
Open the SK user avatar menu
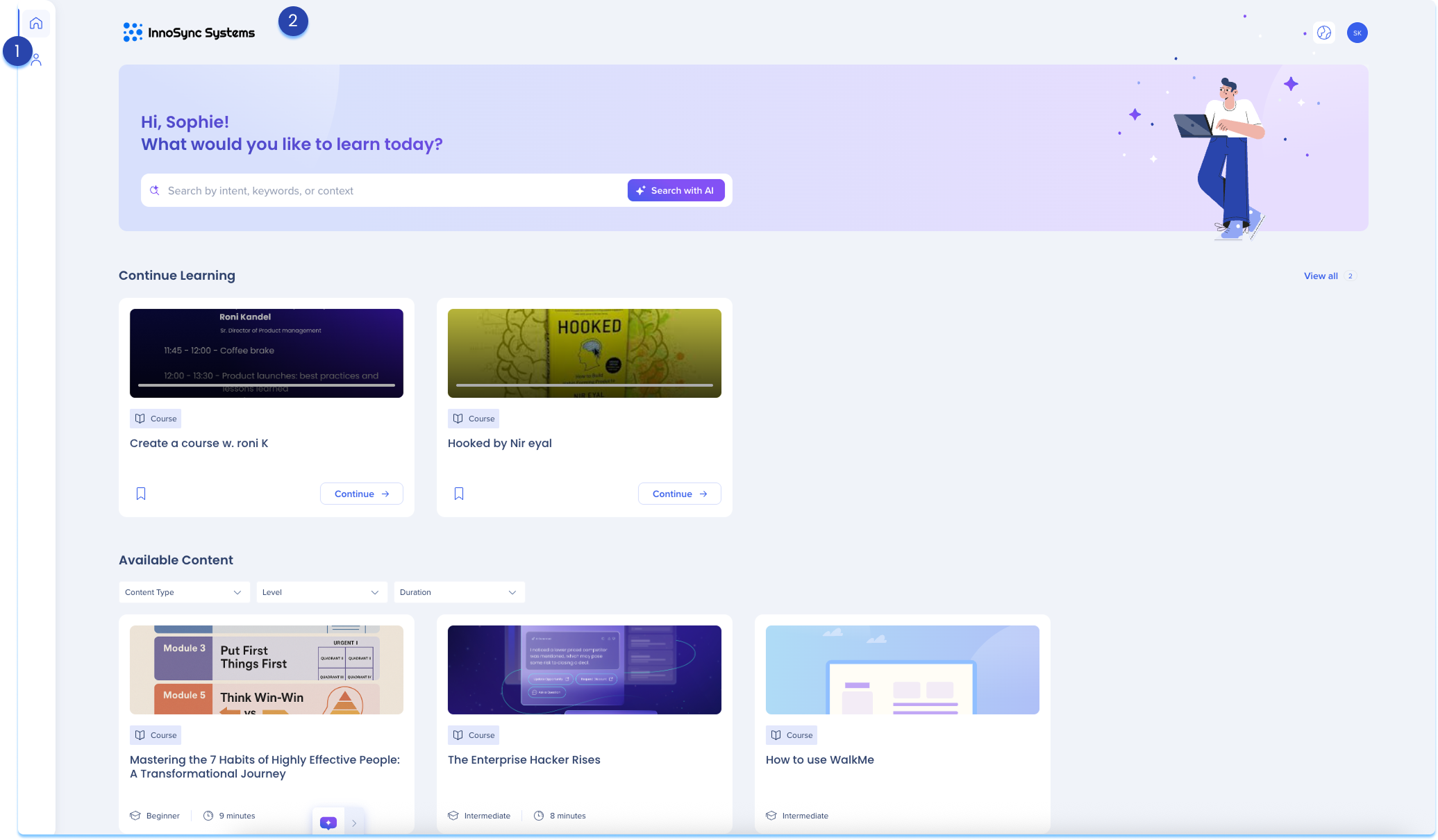[x=1357, y=33]
